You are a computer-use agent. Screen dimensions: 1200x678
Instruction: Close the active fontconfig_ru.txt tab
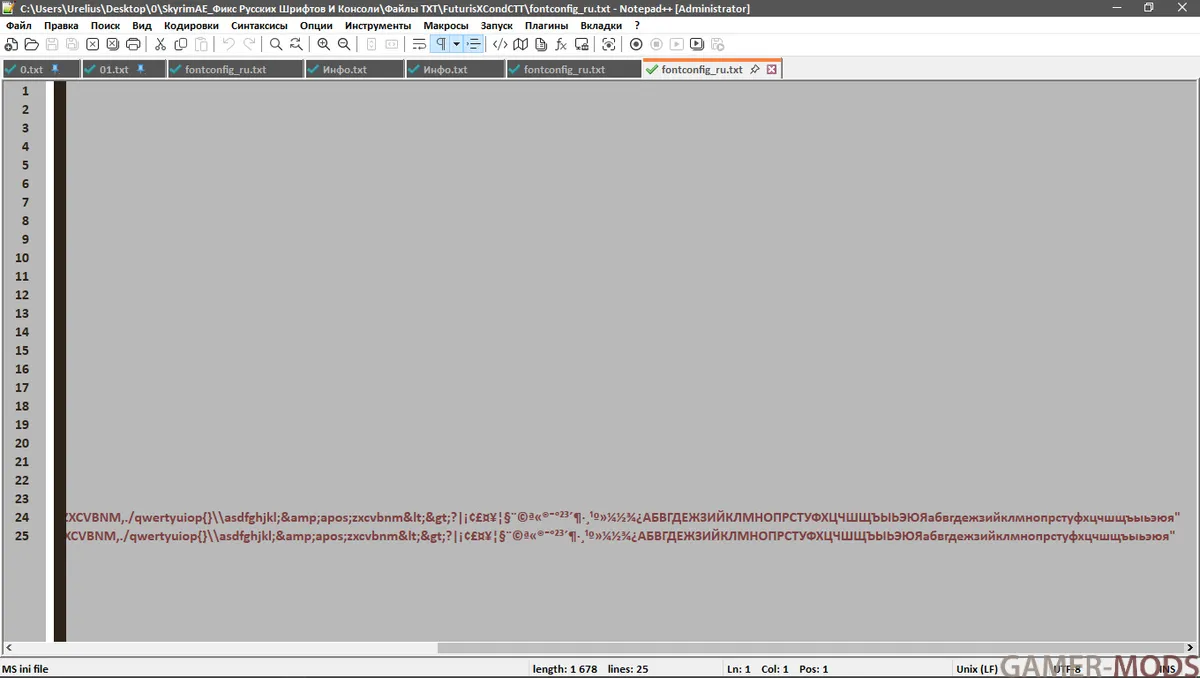click(771, 70)
